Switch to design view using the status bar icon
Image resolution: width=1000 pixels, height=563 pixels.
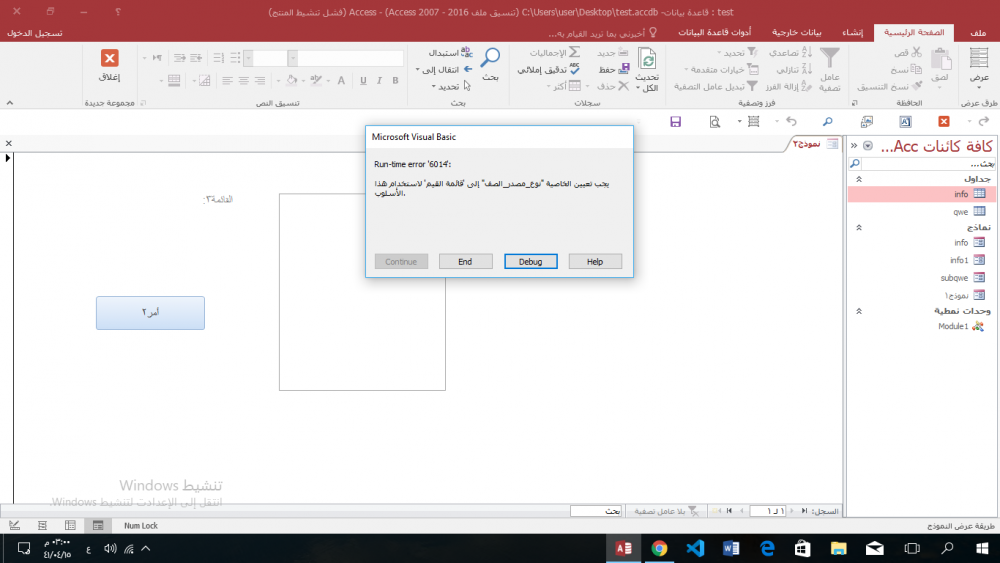tap(14, 525)
